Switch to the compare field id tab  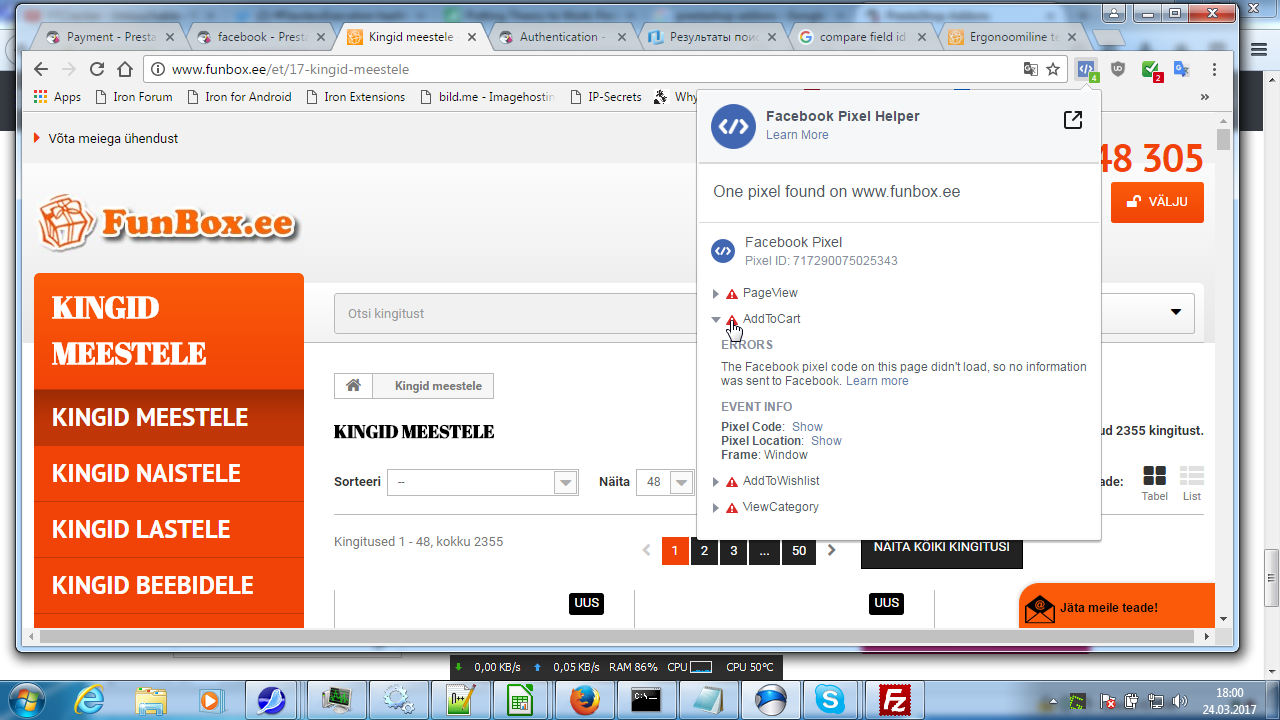pyautogui.click(x=861, y=37)
